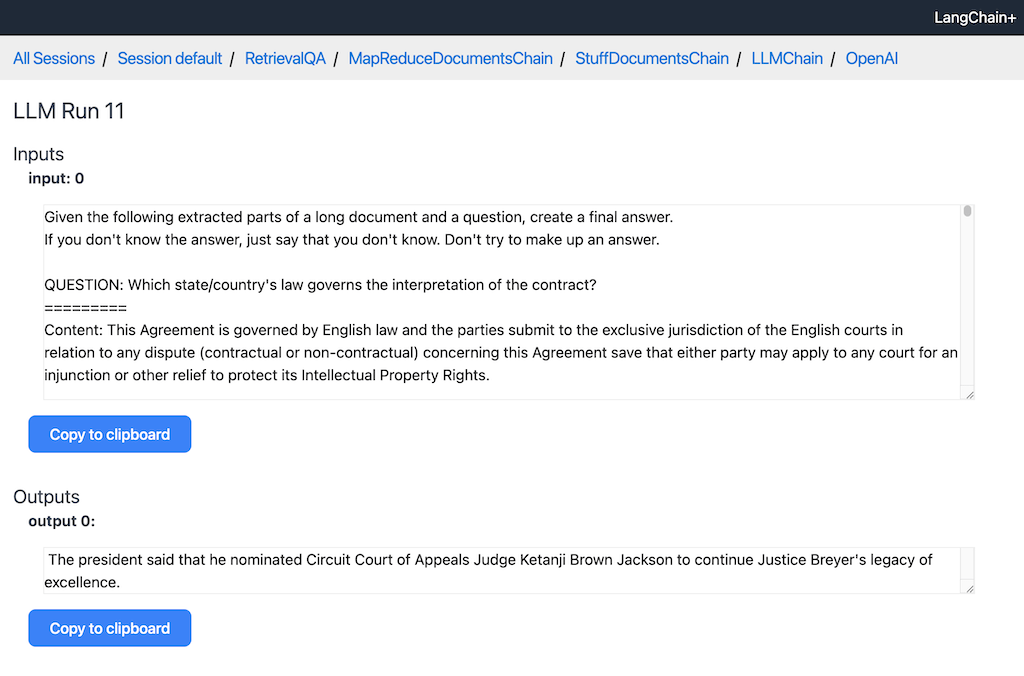Image resolution: width=1024 pixels, height=676 pixels.
Task: Go to LLMChain breadcrumb
Action: [x=787, y=58]
